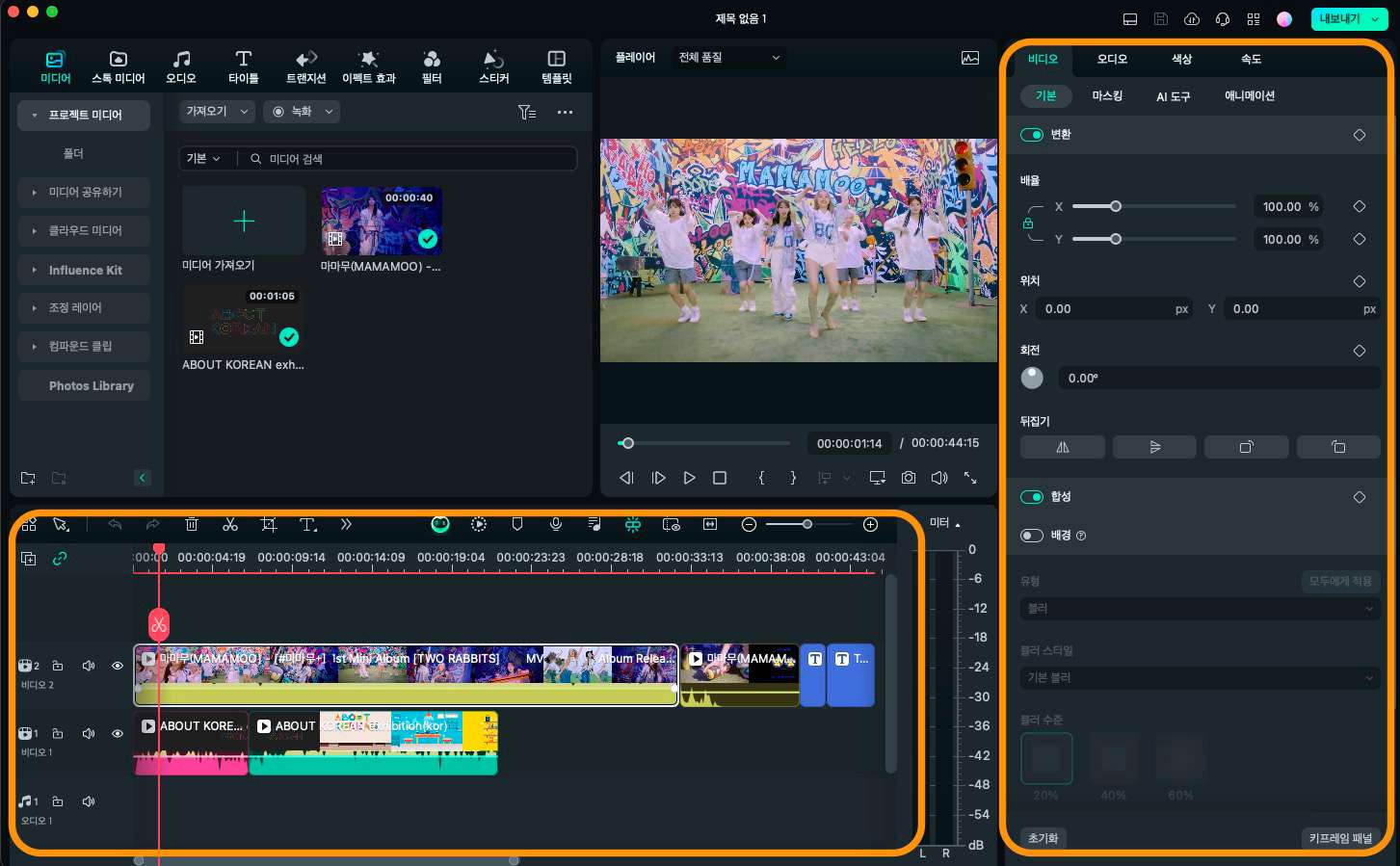Open the 전체 품질 playback quality dropdown

coord(729,58)
